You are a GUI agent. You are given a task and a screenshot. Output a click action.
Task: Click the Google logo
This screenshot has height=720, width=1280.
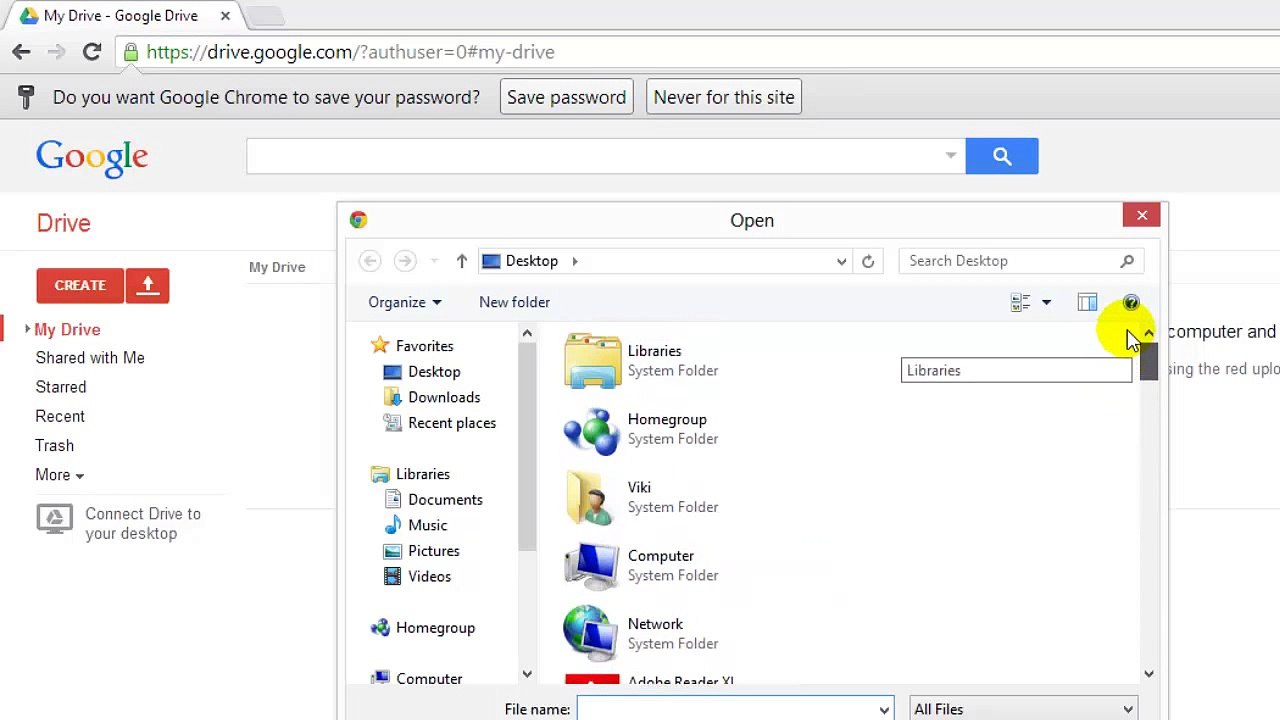coord(92,158)
